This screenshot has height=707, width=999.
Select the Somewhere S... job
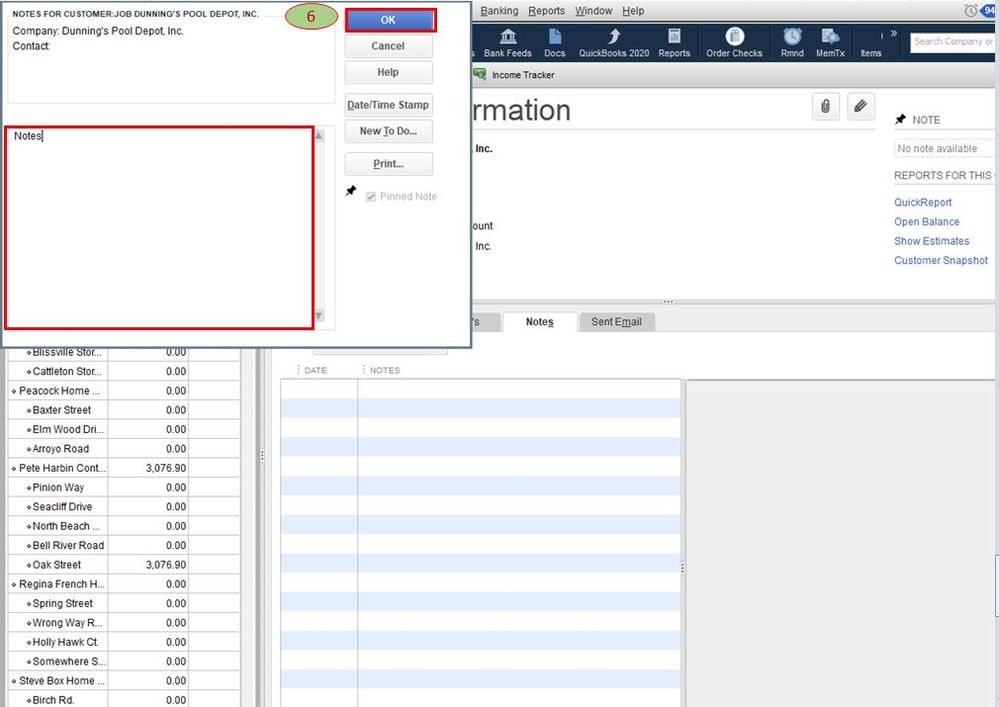[69, 661]
